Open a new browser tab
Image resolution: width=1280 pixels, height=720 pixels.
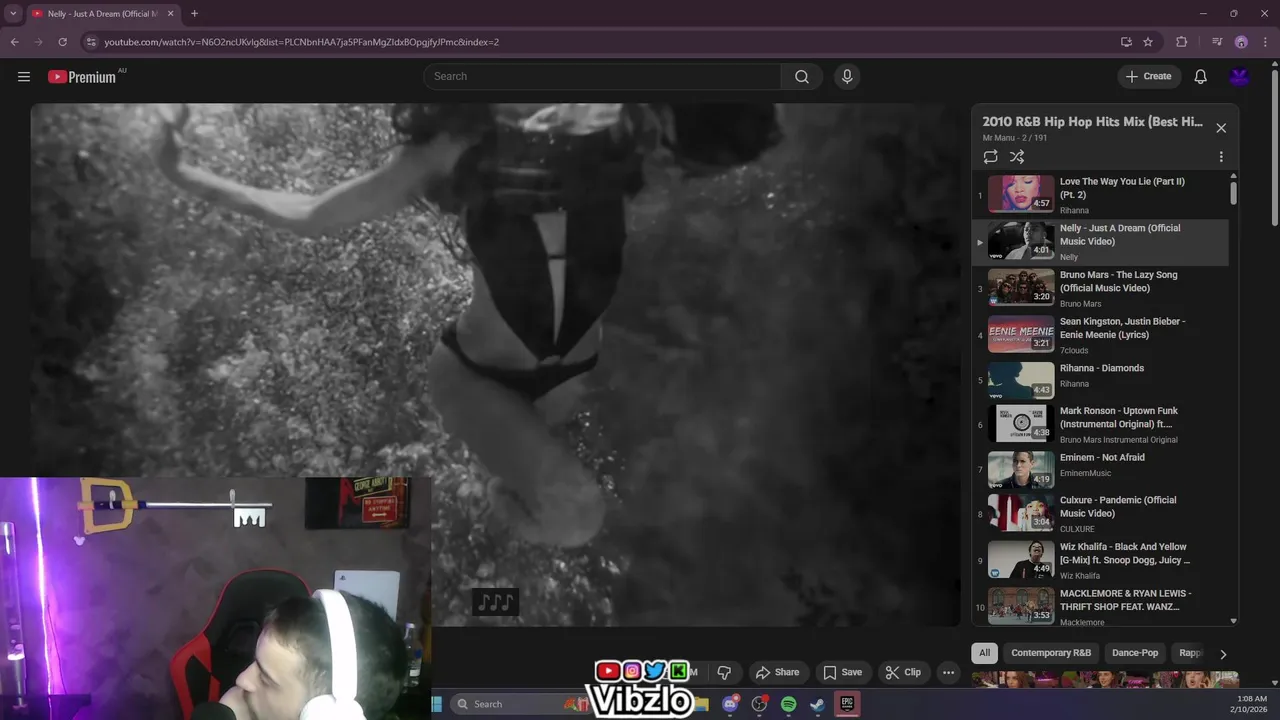pyautogui.click(x=194, y=14)
